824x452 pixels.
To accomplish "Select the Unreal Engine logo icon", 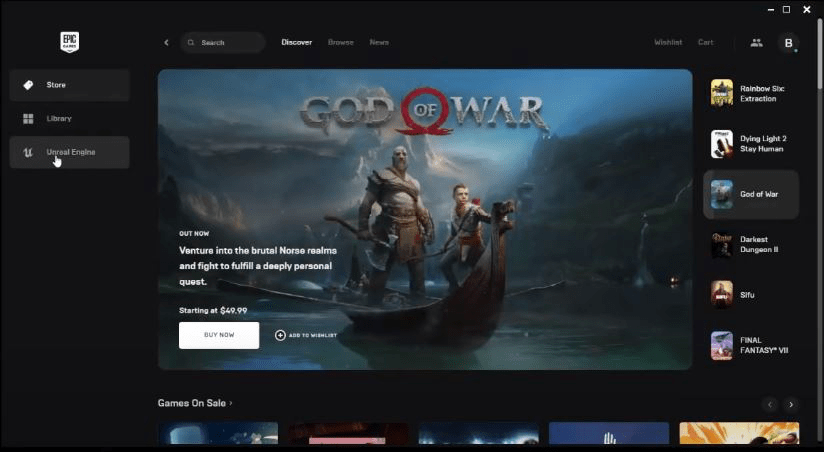I will 28,152.
